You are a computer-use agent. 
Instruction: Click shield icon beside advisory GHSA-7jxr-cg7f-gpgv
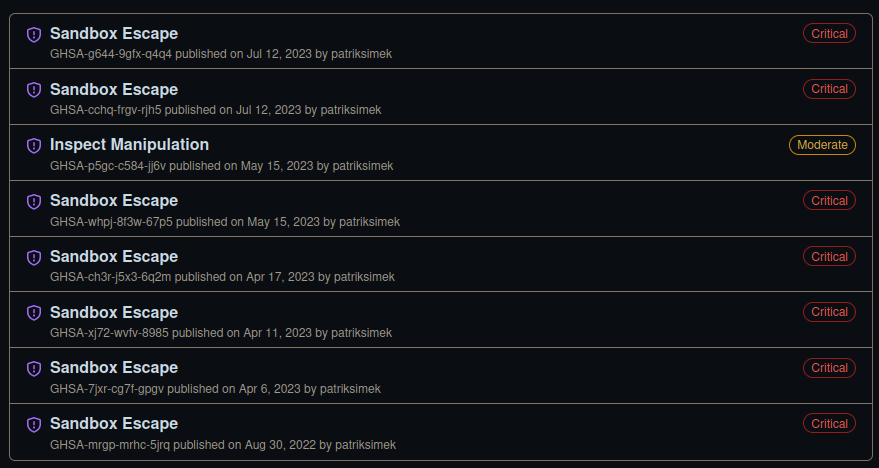point(33,368)
